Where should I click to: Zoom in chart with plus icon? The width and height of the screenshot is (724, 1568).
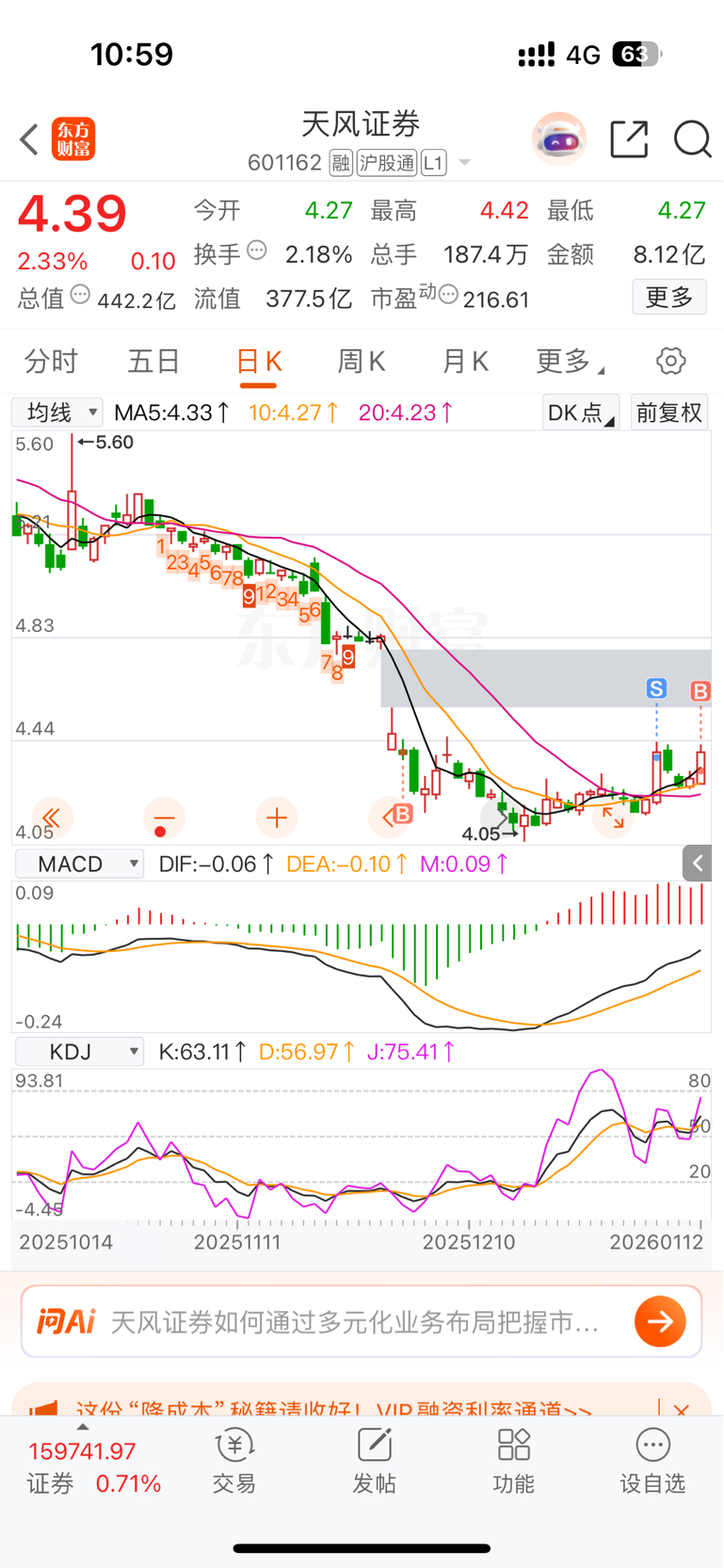(x=277, y=818)
